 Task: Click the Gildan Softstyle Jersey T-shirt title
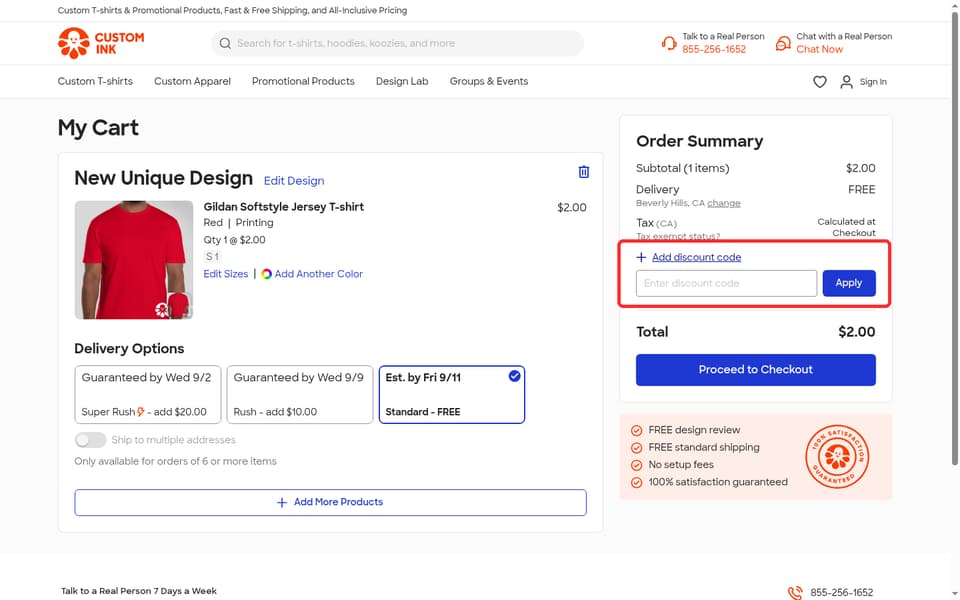tap(283, 207)
